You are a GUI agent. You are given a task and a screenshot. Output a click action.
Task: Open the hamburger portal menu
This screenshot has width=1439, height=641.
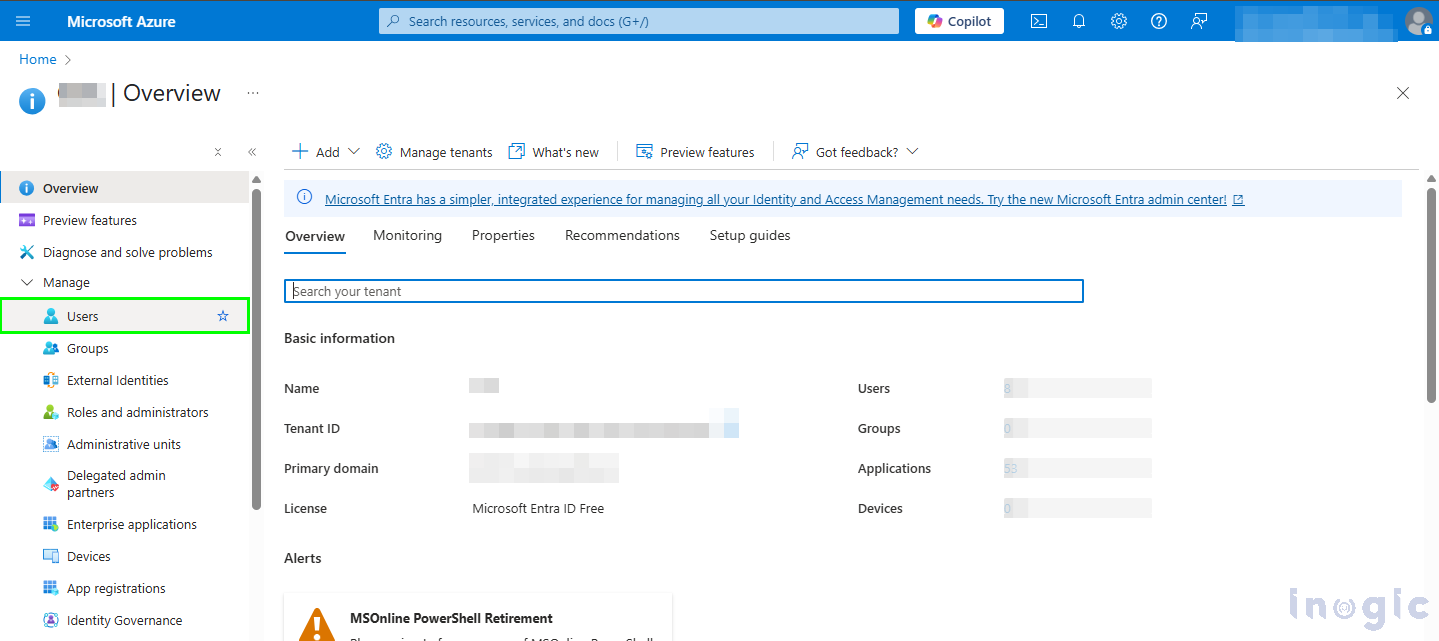[x=23, y=21]
